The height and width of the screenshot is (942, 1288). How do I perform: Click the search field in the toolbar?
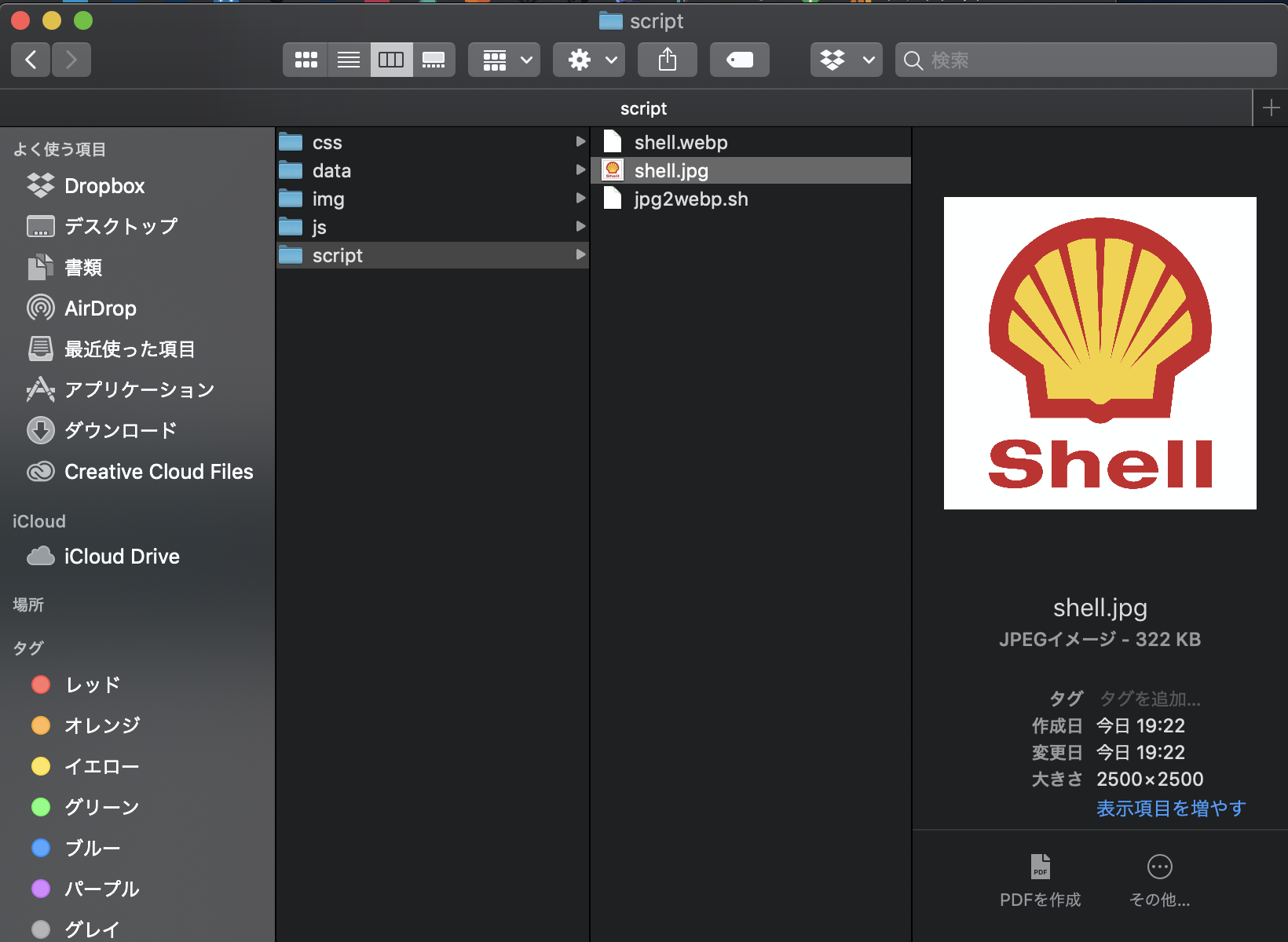click(x=1084, y=59)
